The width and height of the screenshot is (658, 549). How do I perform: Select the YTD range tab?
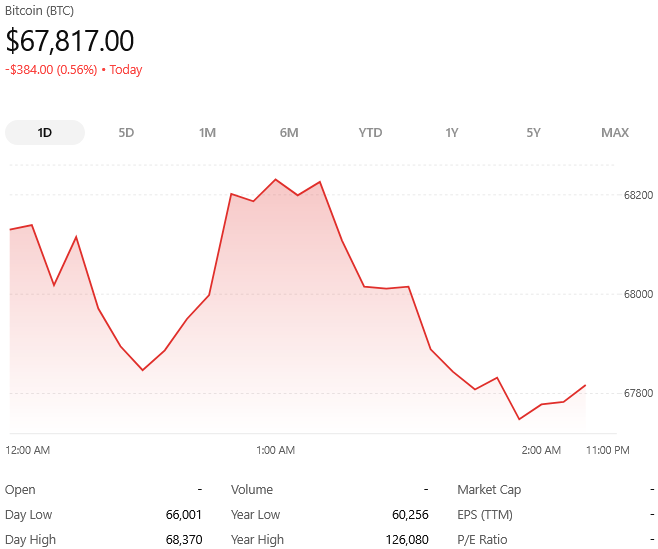[x=370, y=133]
